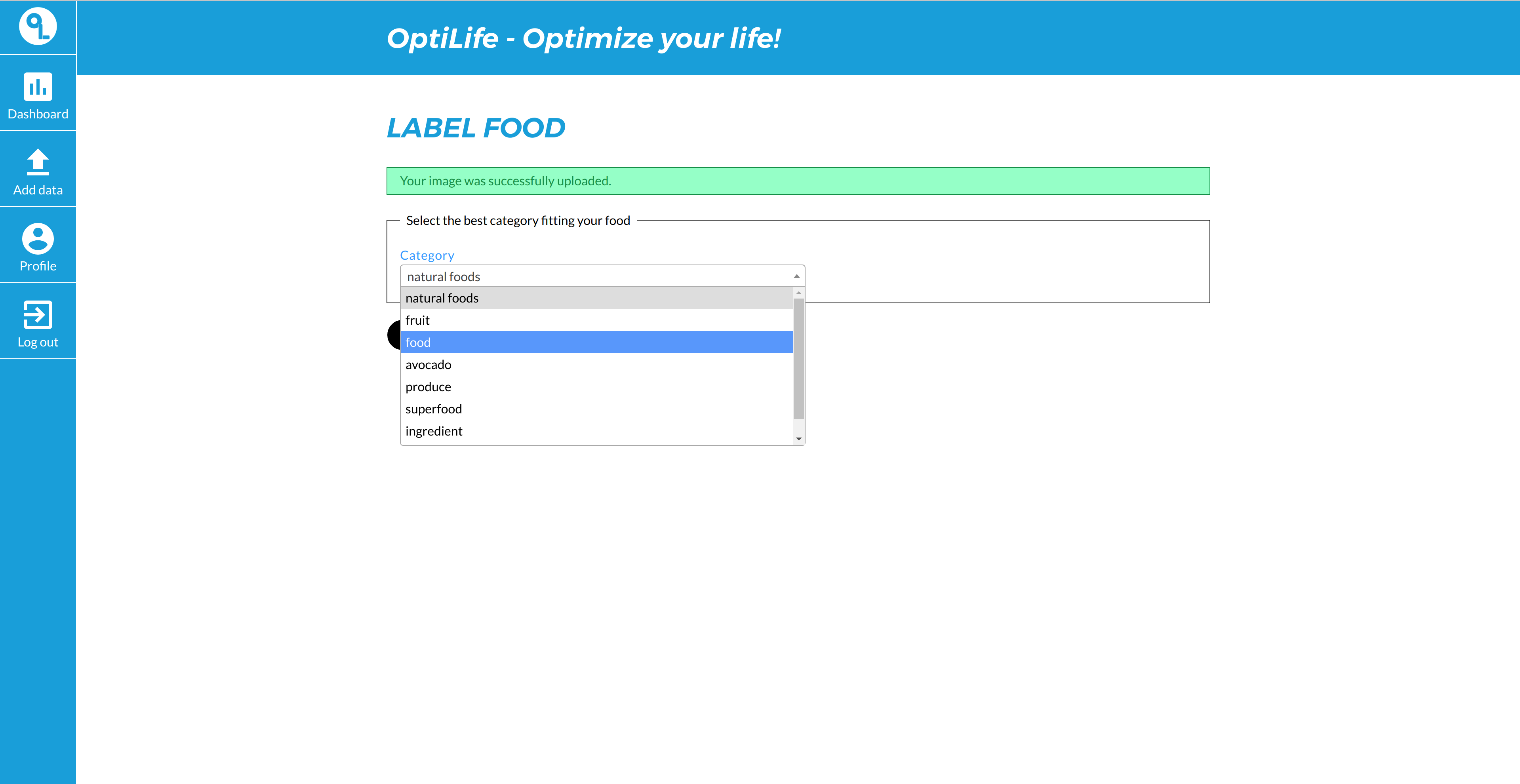Click the Log out text label

[x=38, y=342]
